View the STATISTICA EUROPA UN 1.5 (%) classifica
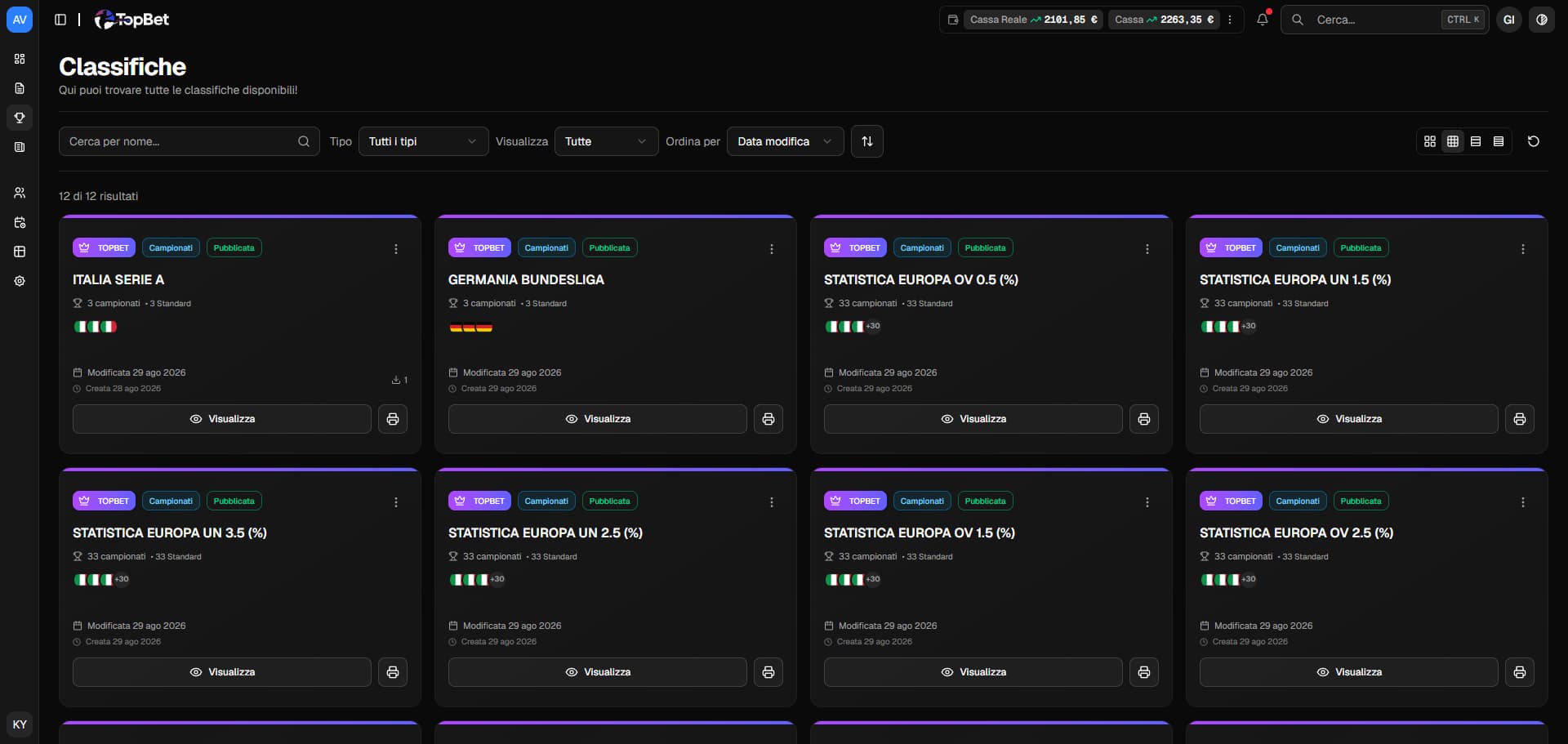 [x=1349, y=419]
